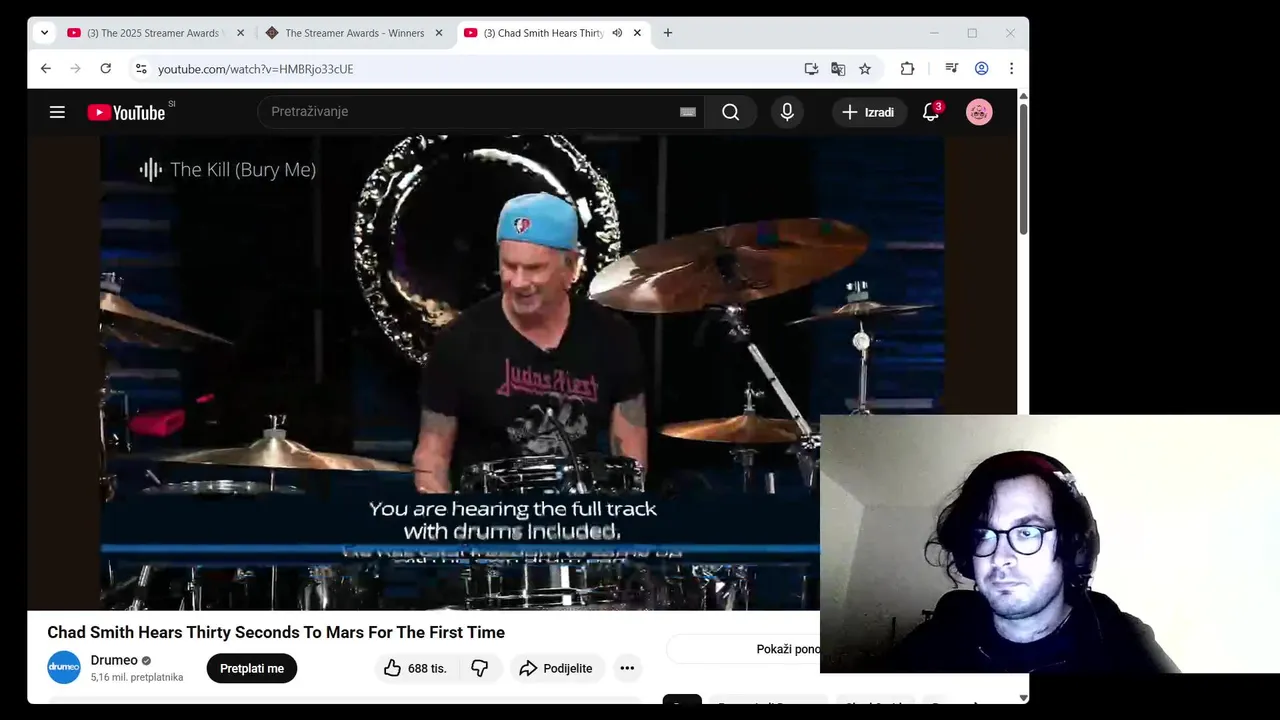
Task: Open the on-screen keyboard icon in search
Action: pos(688,112)
